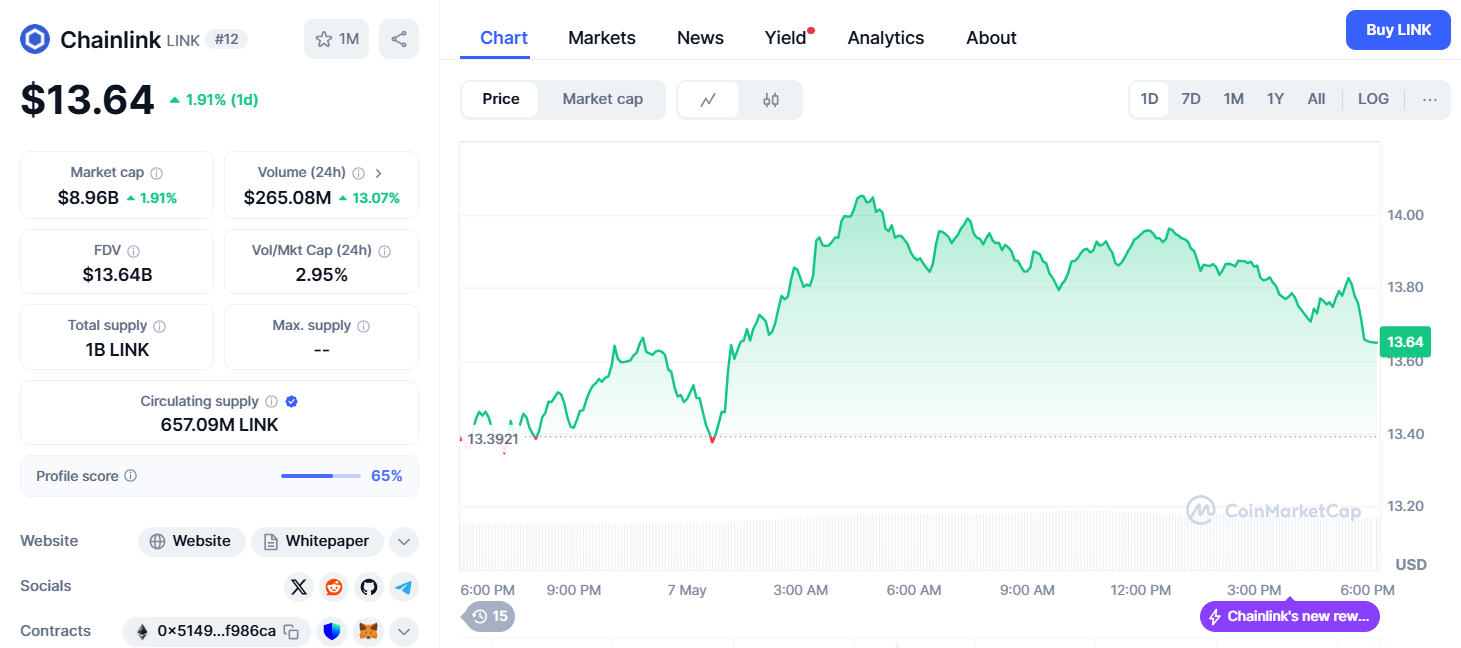Open the News tab
Screen dimensions: 1461x648
[700, 38]
